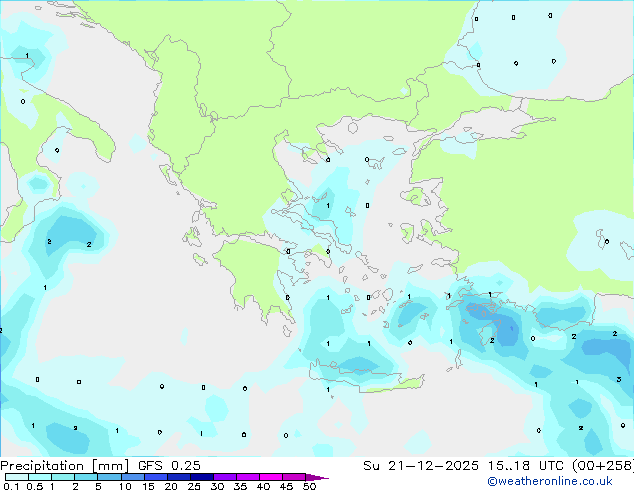Click the legend label '0.1'
This screenshot has height=490, width=634.
[11, 486]
